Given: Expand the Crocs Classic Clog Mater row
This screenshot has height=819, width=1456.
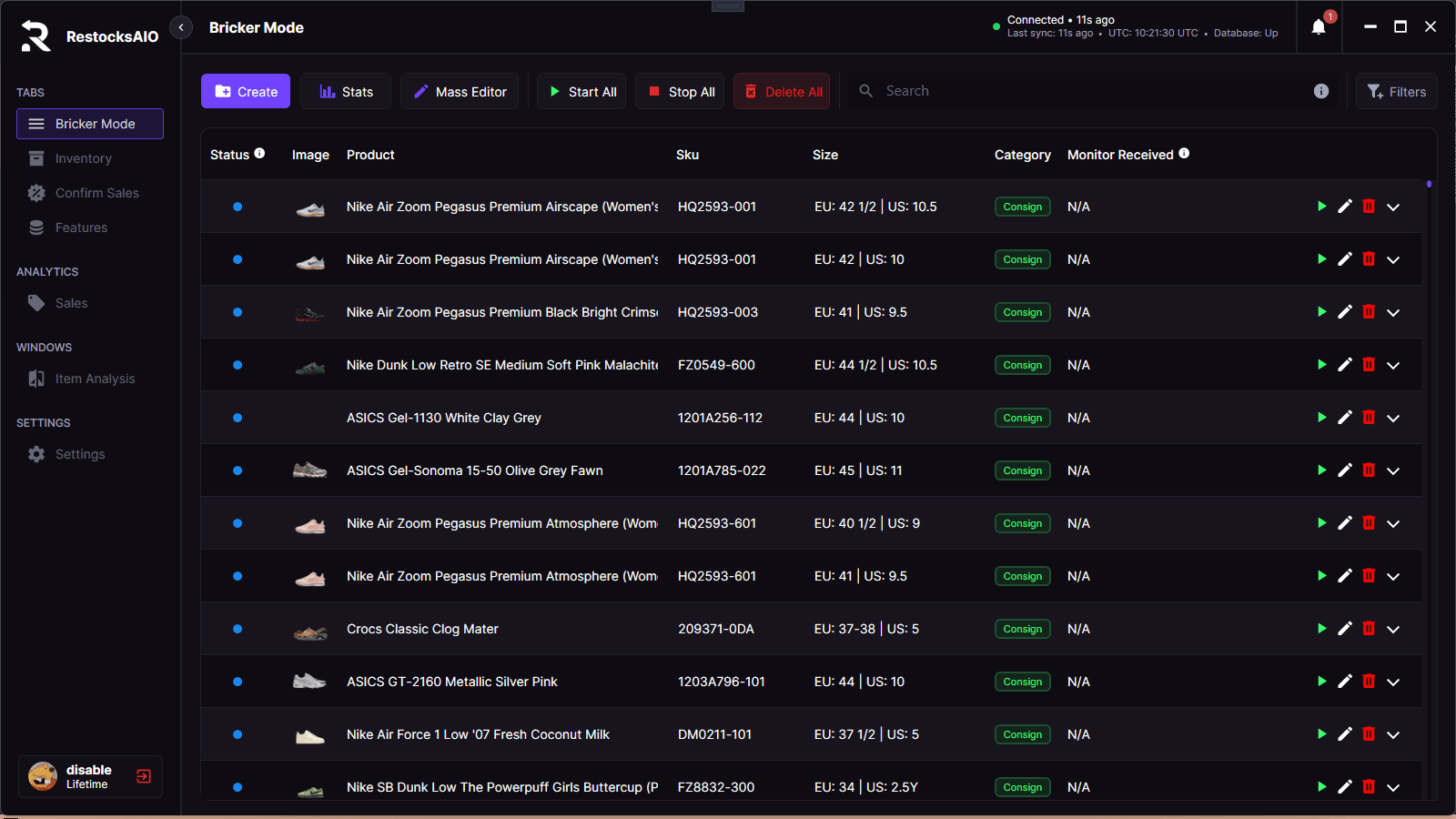Looking at the screenshot, I should [1393, 629].
